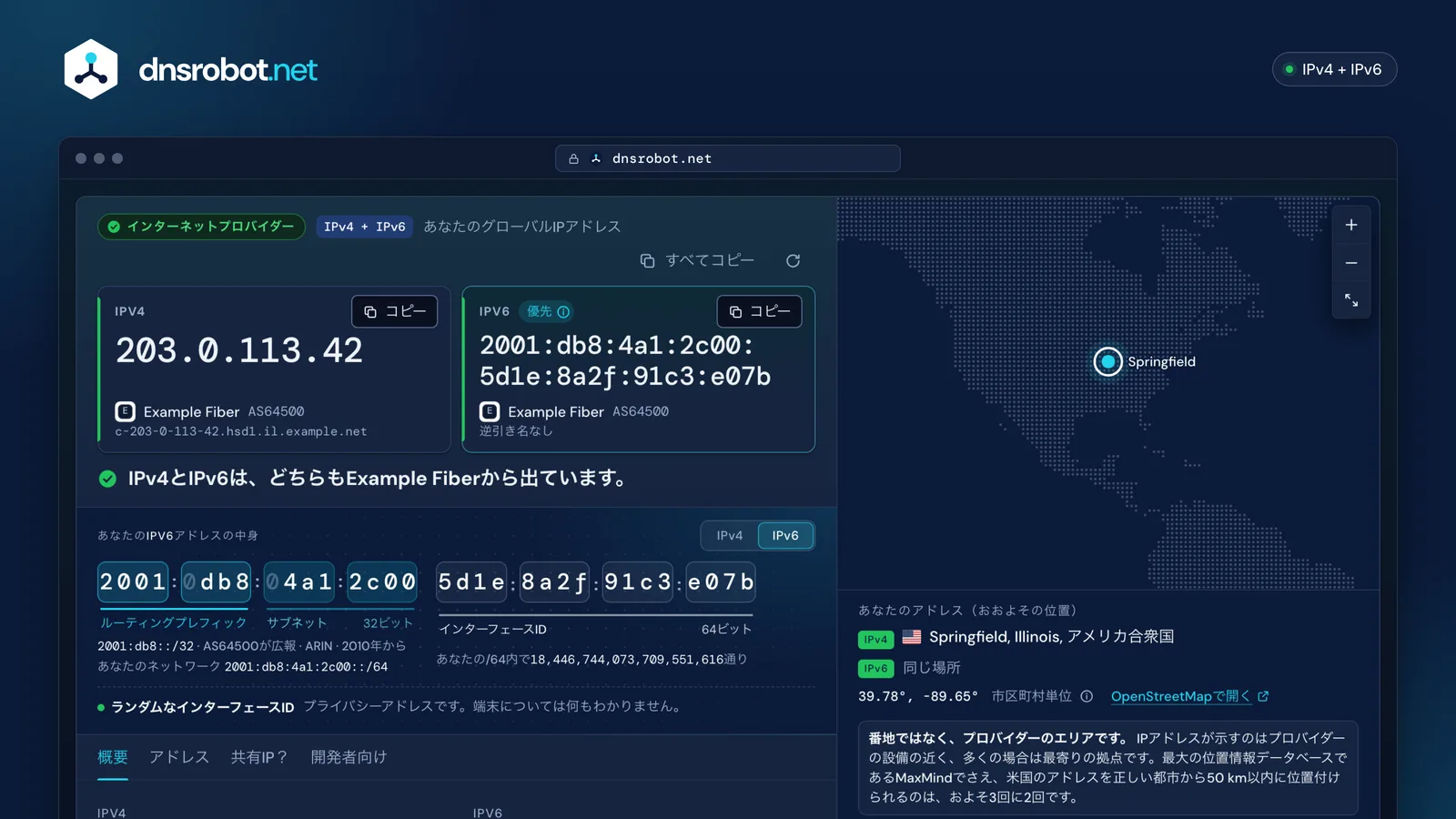Open the アドレス tab

pyautogui.click(x=179, y=757)
